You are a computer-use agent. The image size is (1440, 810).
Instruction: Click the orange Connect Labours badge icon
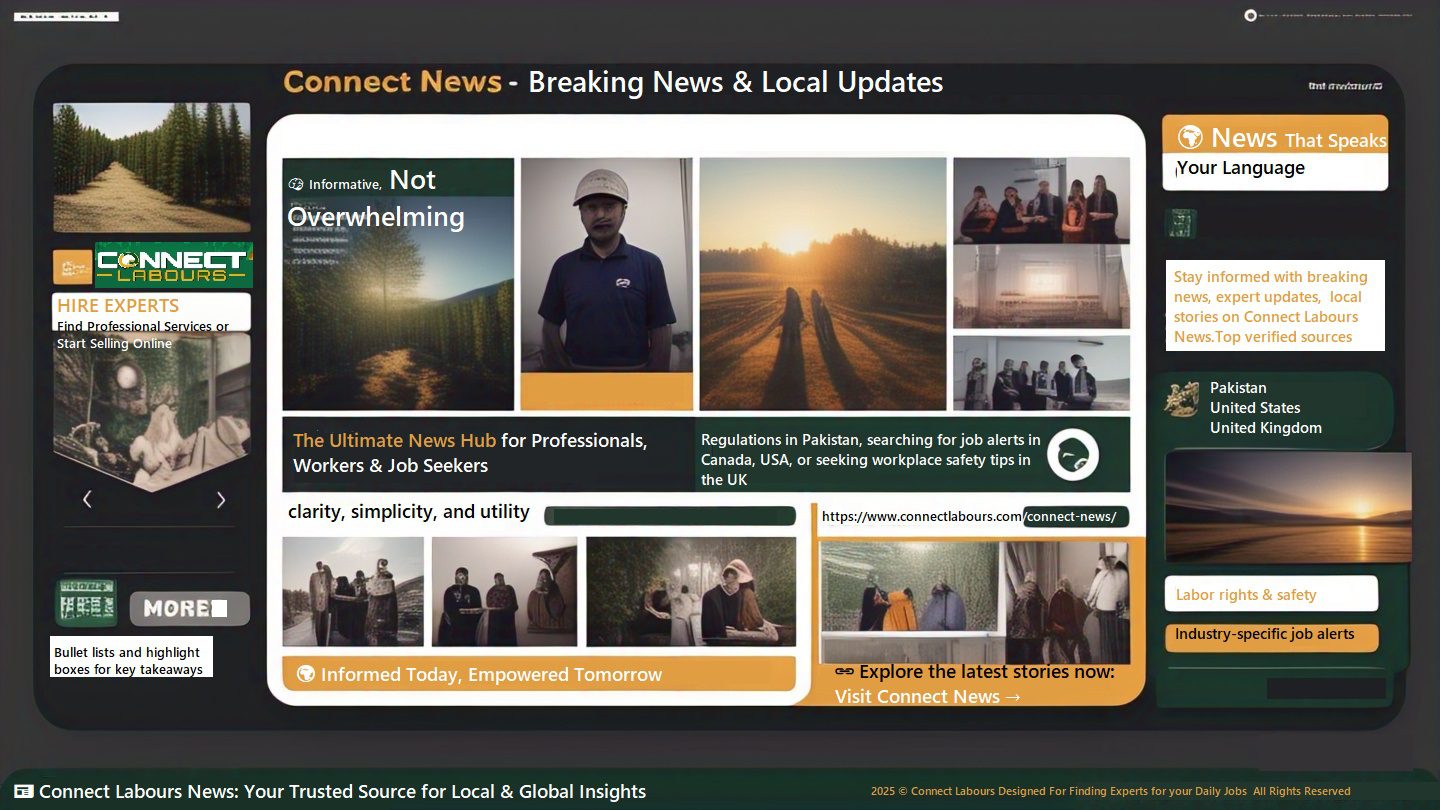pyautogui.click(x=72, y=267)
